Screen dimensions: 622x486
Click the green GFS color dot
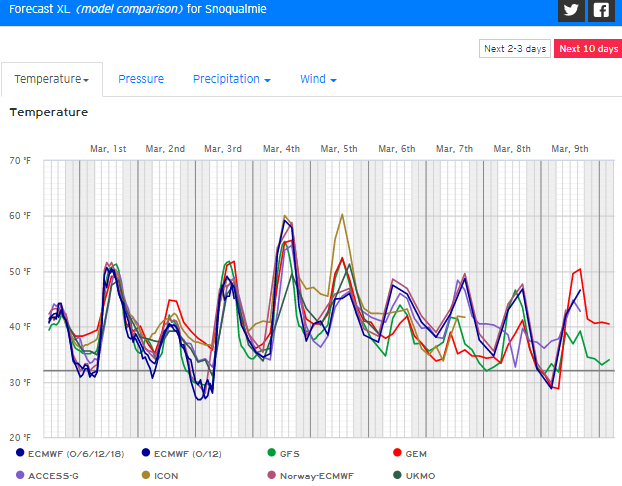271,453
